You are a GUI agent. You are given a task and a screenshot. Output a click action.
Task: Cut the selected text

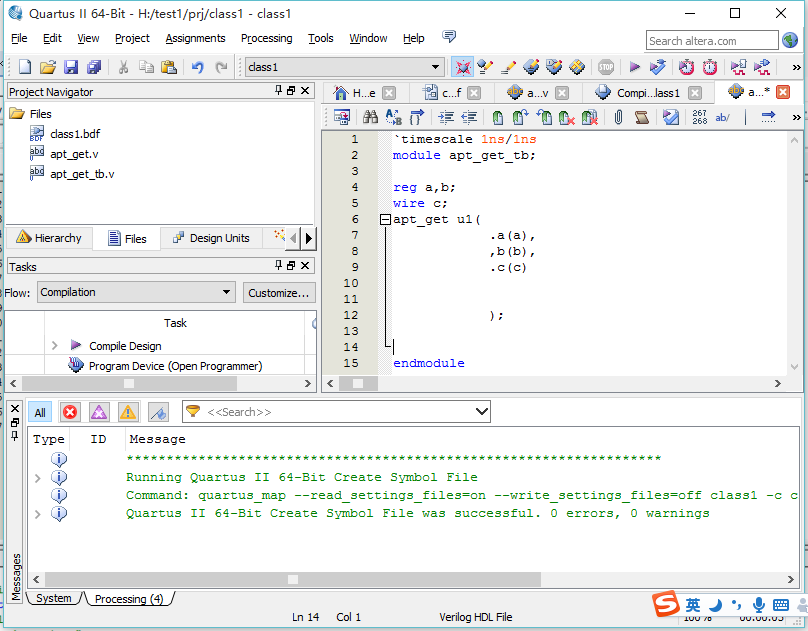tap(123, 67)
